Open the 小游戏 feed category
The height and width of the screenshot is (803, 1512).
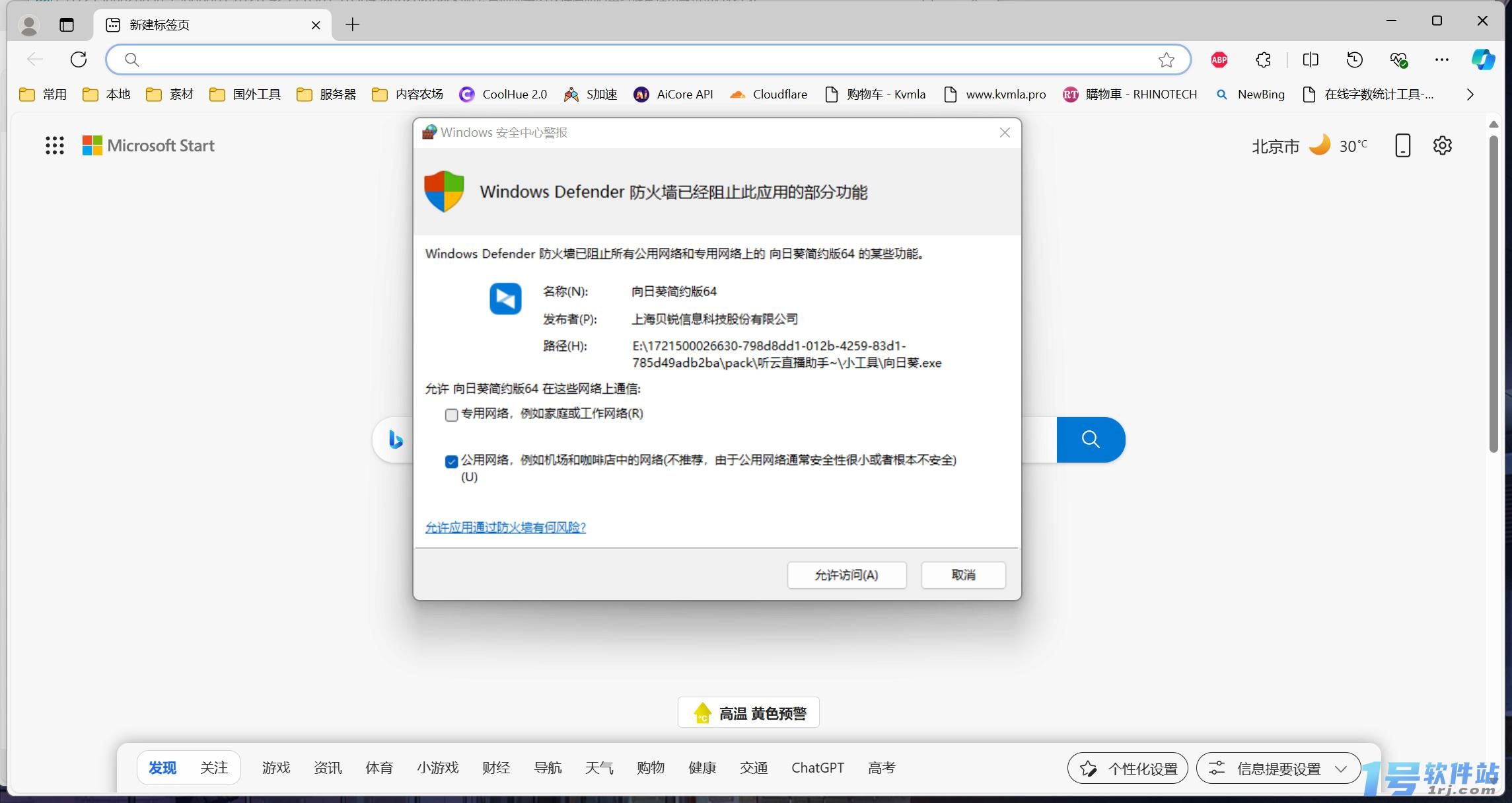[x=437, y=768]
